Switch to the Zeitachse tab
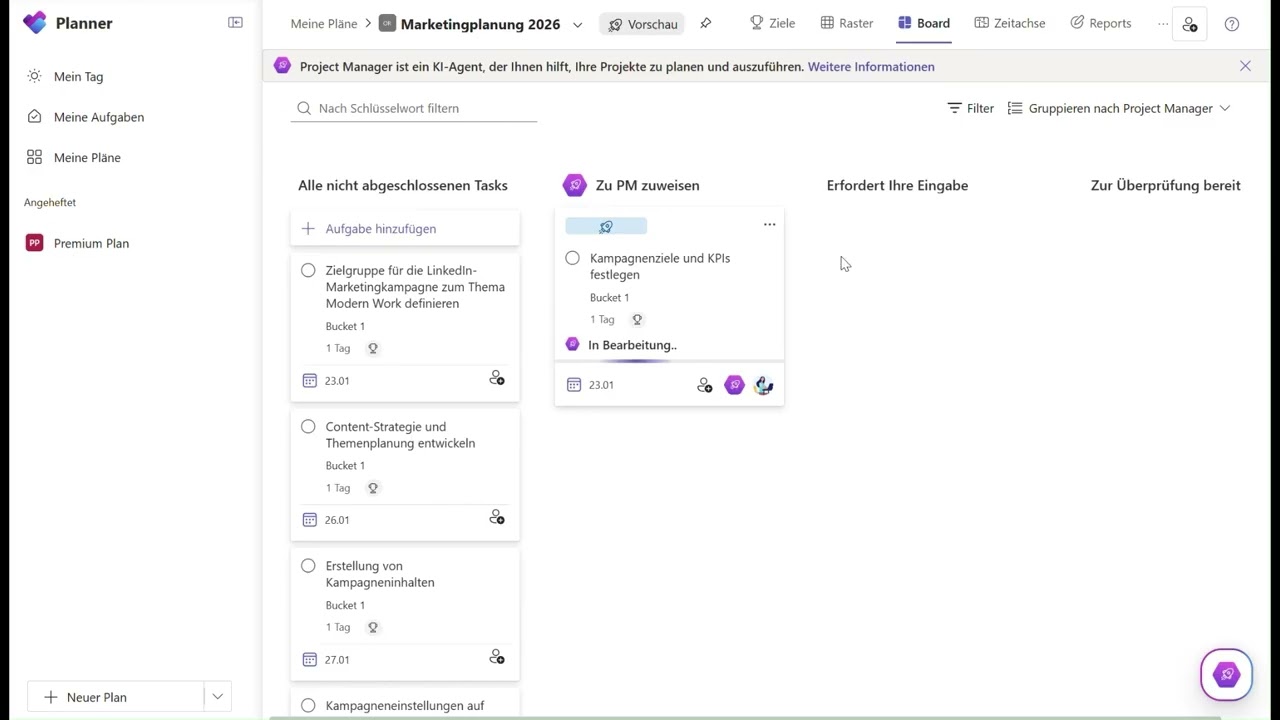 (x=1010, y=23)
